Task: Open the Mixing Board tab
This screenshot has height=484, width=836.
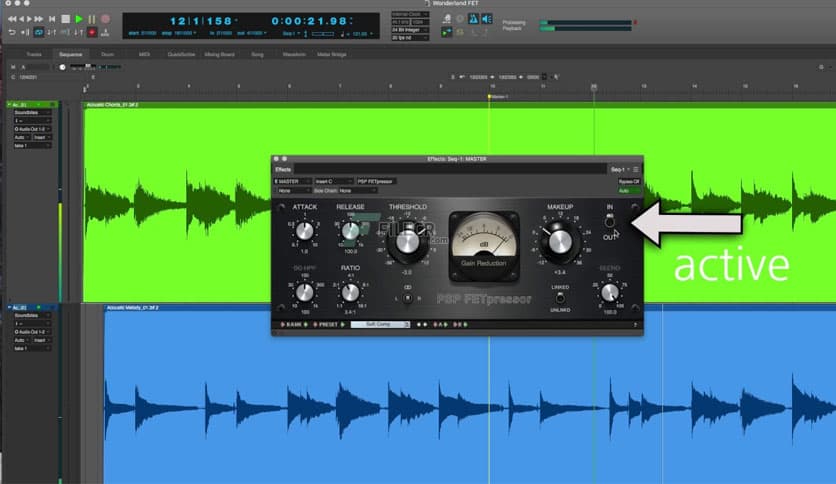Action: coord(220,54)
